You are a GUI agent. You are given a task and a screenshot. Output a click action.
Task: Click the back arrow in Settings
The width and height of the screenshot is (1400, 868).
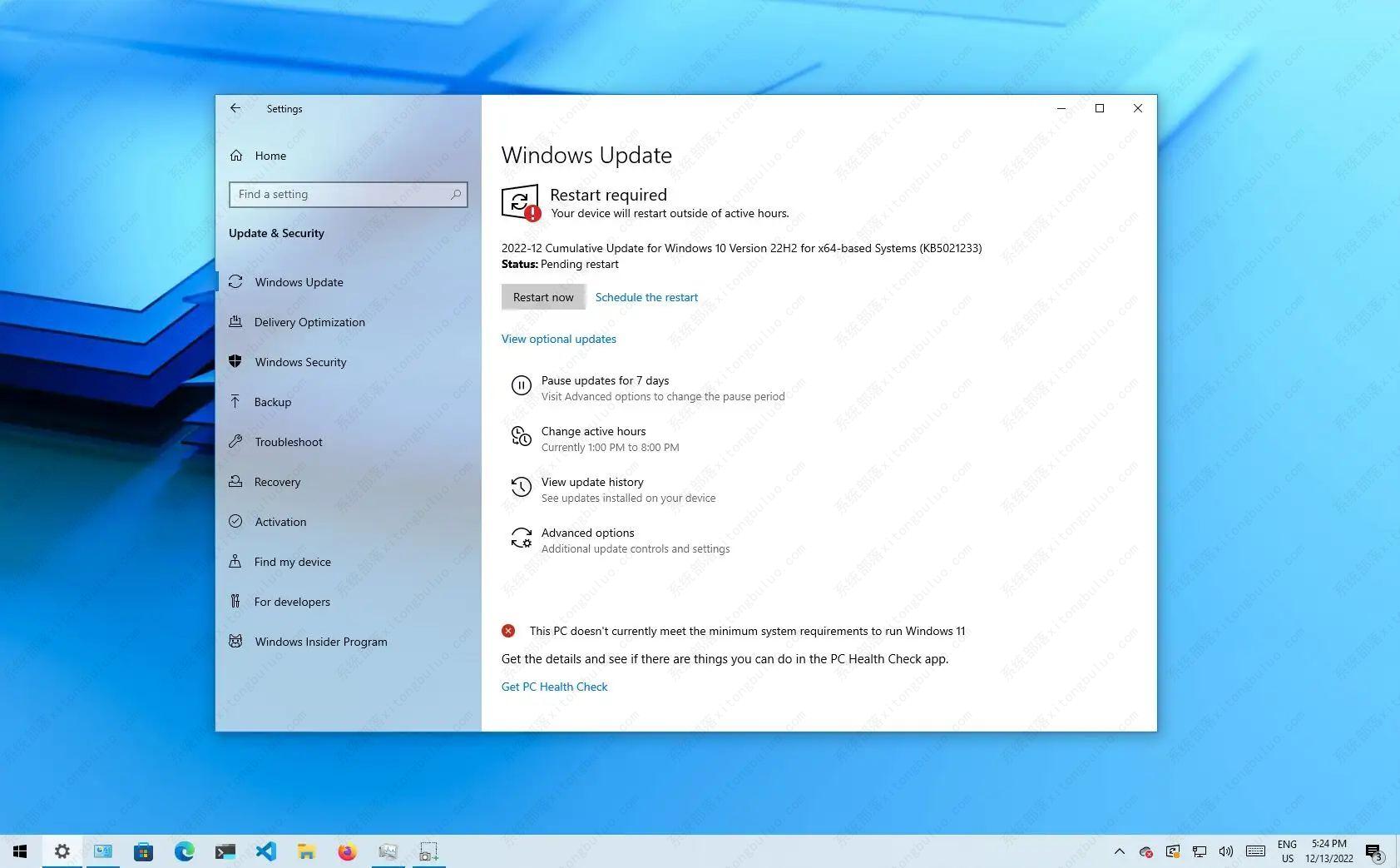tap(235, 108)
